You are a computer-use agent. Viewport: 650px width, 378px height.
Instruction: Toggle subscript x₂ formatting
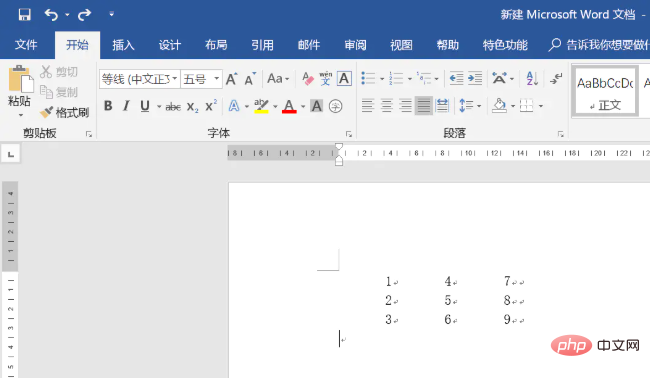point(192,107)
